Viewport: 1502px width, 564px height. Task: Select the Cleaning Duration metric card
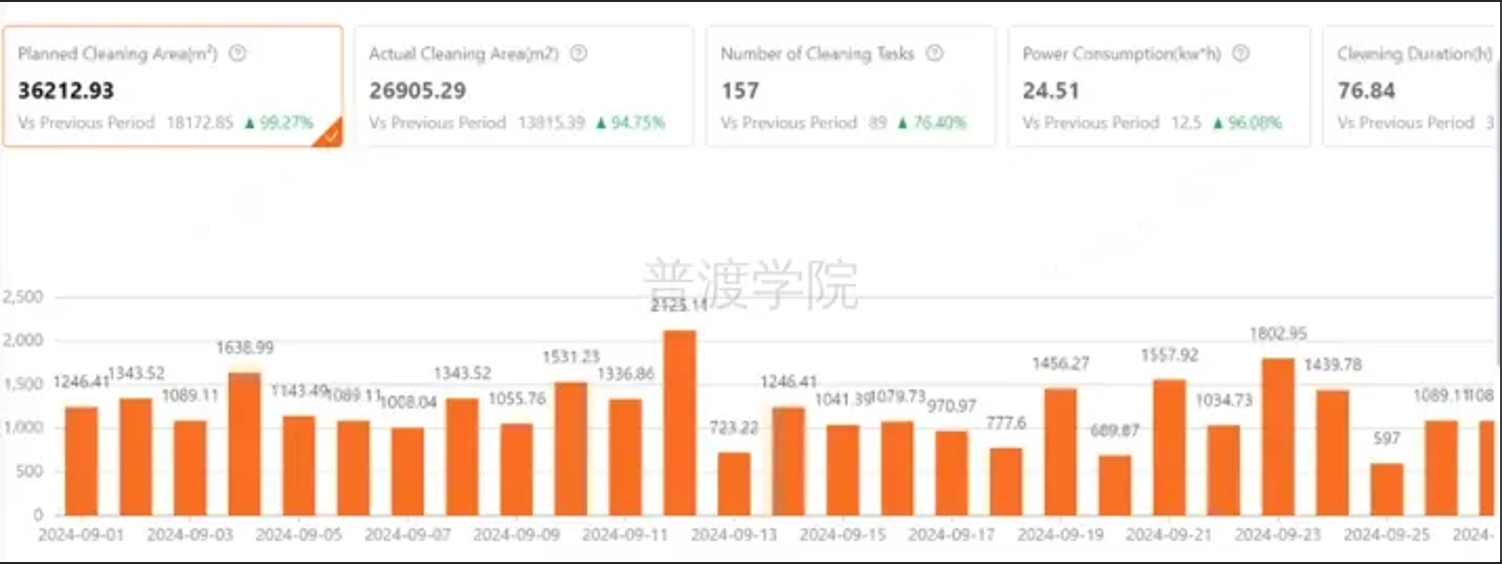click(x=1410, y=87)
